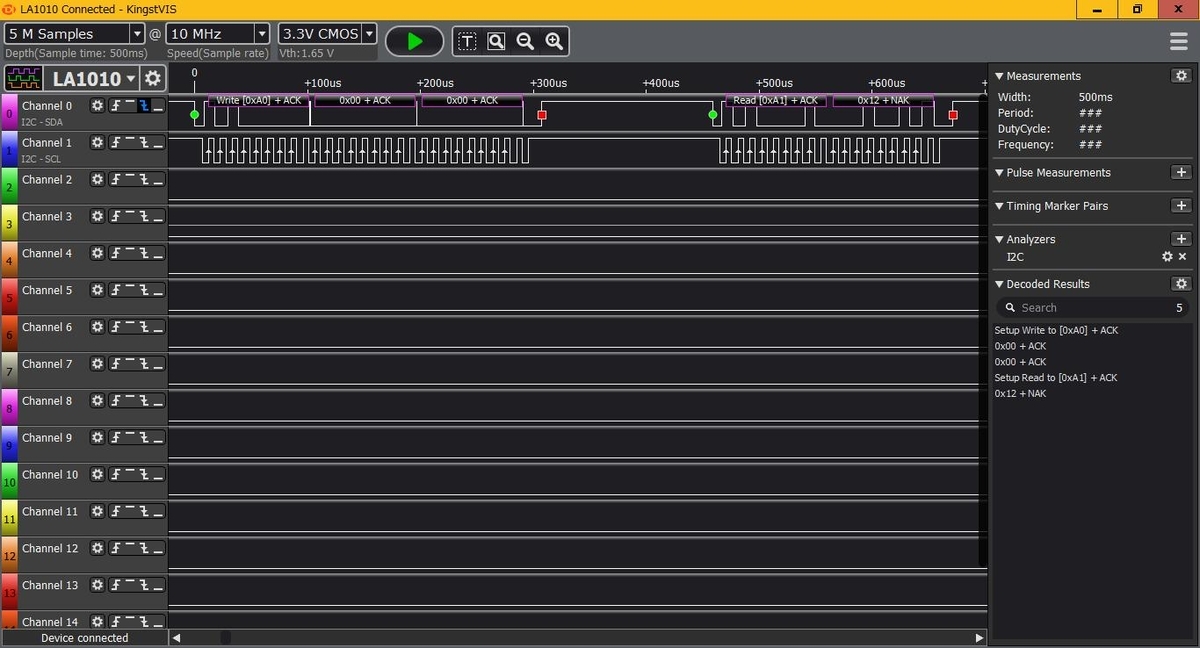Click the first green I2C start marker

(194, 115)
